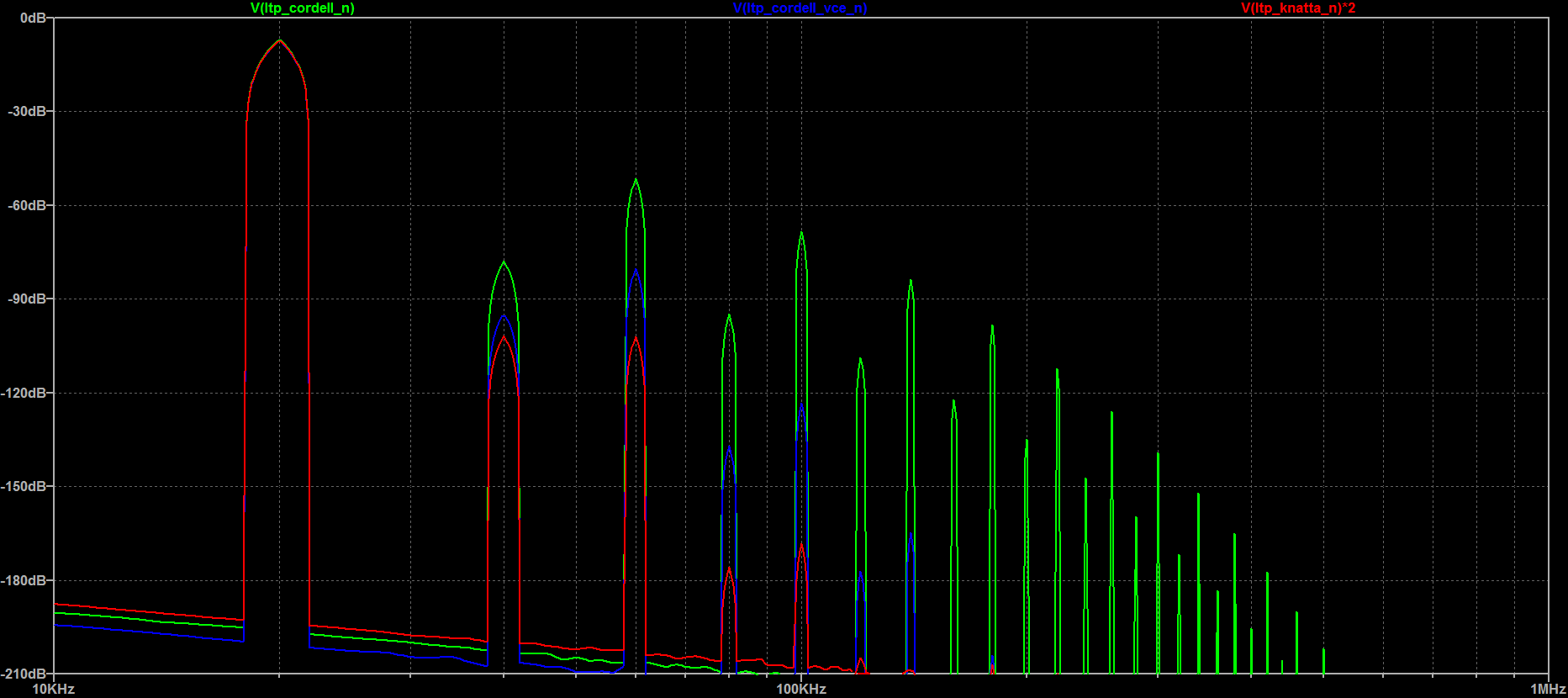The width and height of the screenshot is (1568, 698).
Task: Click the -210dB axis label
Action: tap(24, 674)
